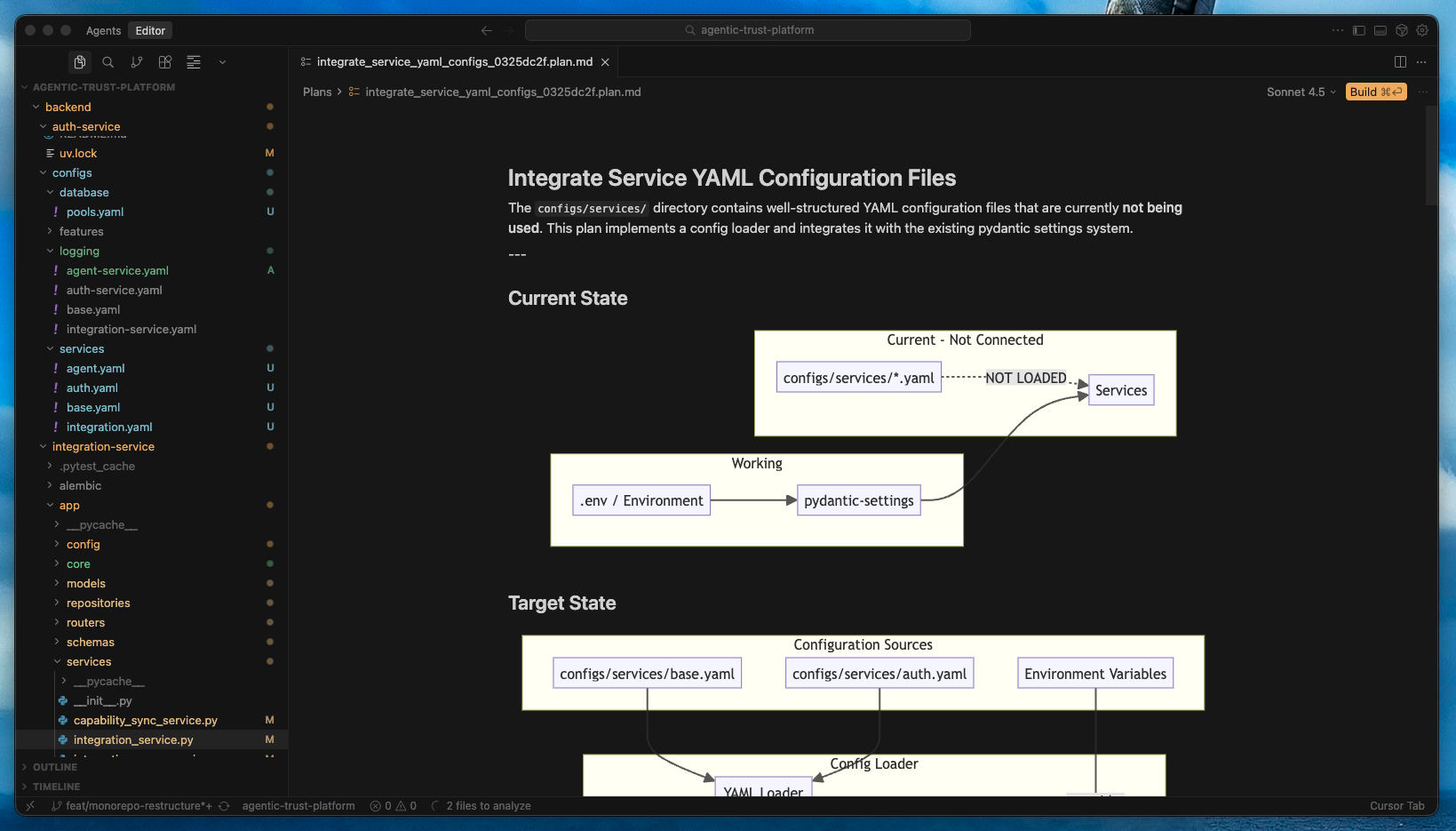Open the Explorer files view icon
This screenshot has width=1456, height=831.
tap(80, 62)
